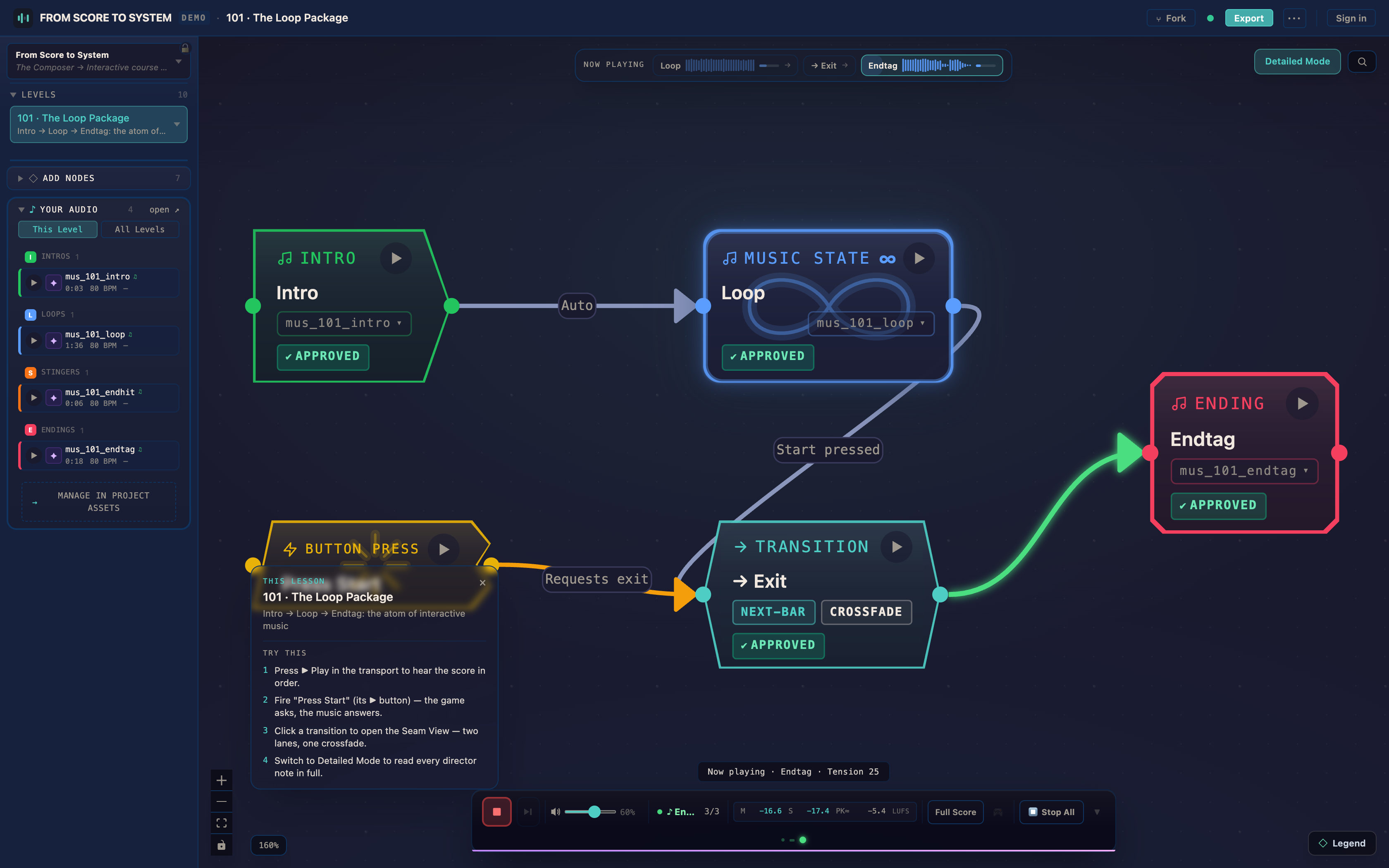Collapse the YOUR AUDIO section
This screenshot has width=1389, height=868.
(21, 210)
